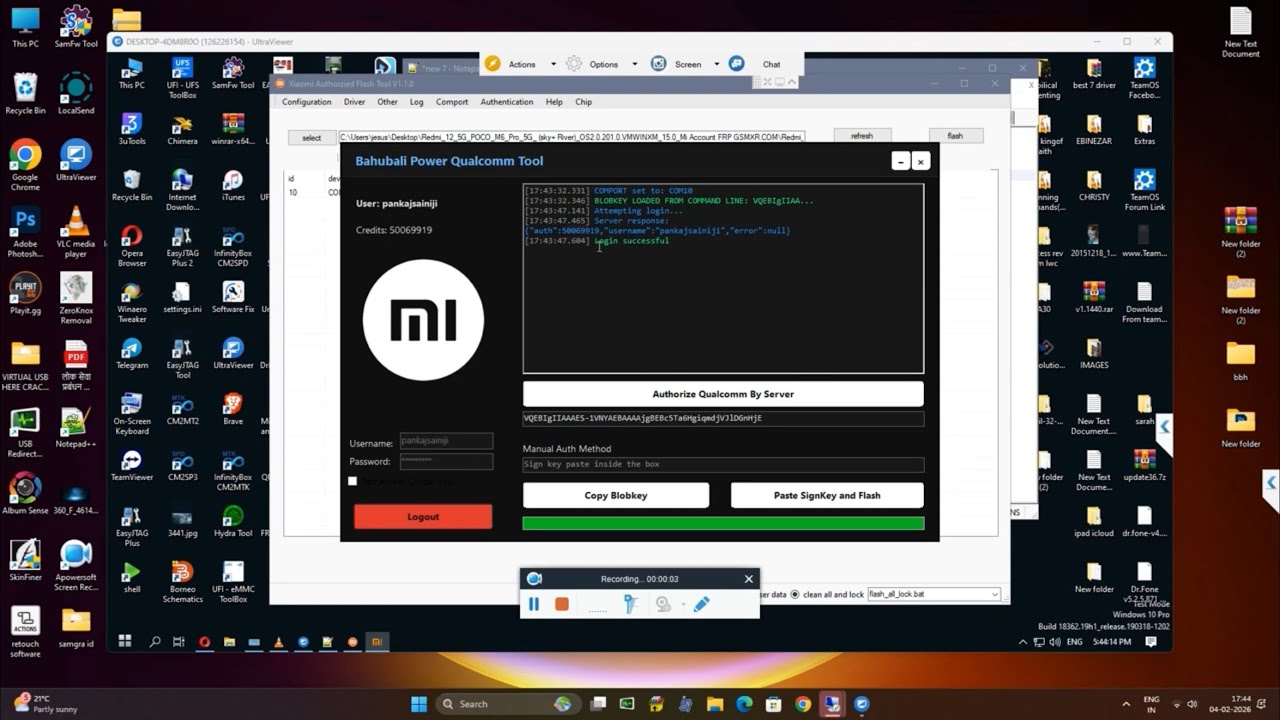Open the recorder webcam option
1280x720 pixels.
tap(663, 604)
